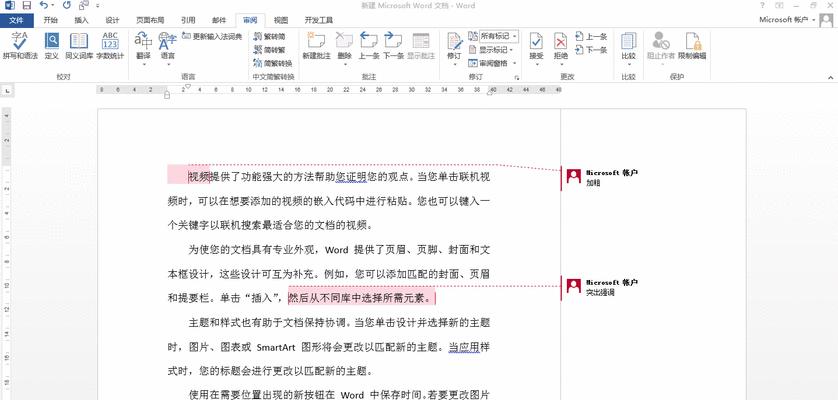Viewport: 838px width, 400px height.
Task: Go to next comment in 批注 group
Action: pyautogui.click(x=393, y=46)
